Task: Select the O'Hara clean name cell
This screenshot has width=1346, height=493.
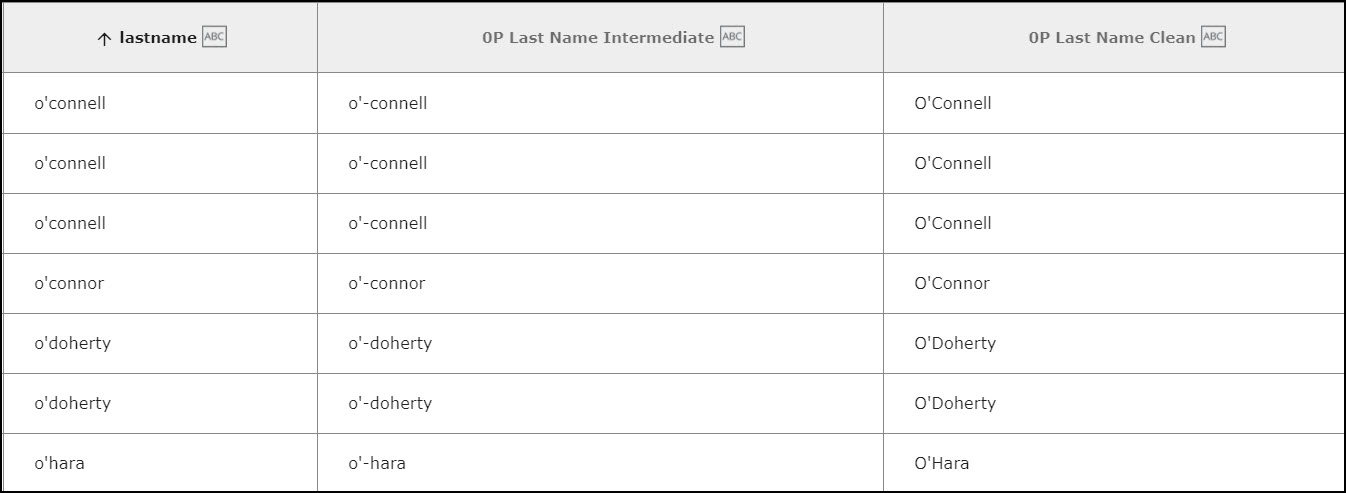Action: 1113,462
